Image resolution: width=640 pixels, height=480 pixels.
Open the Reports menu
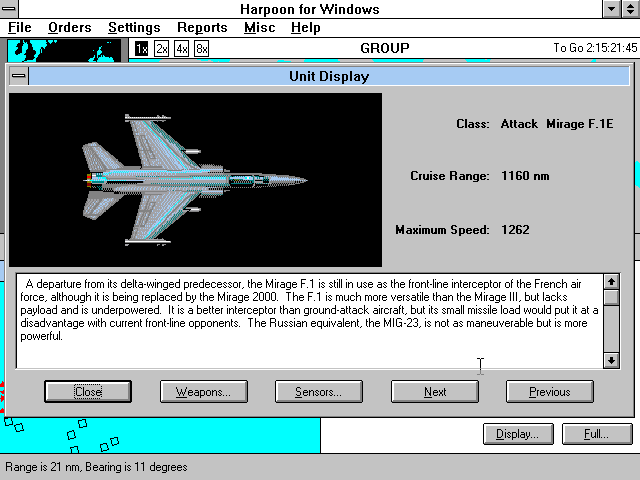point(202,27)
